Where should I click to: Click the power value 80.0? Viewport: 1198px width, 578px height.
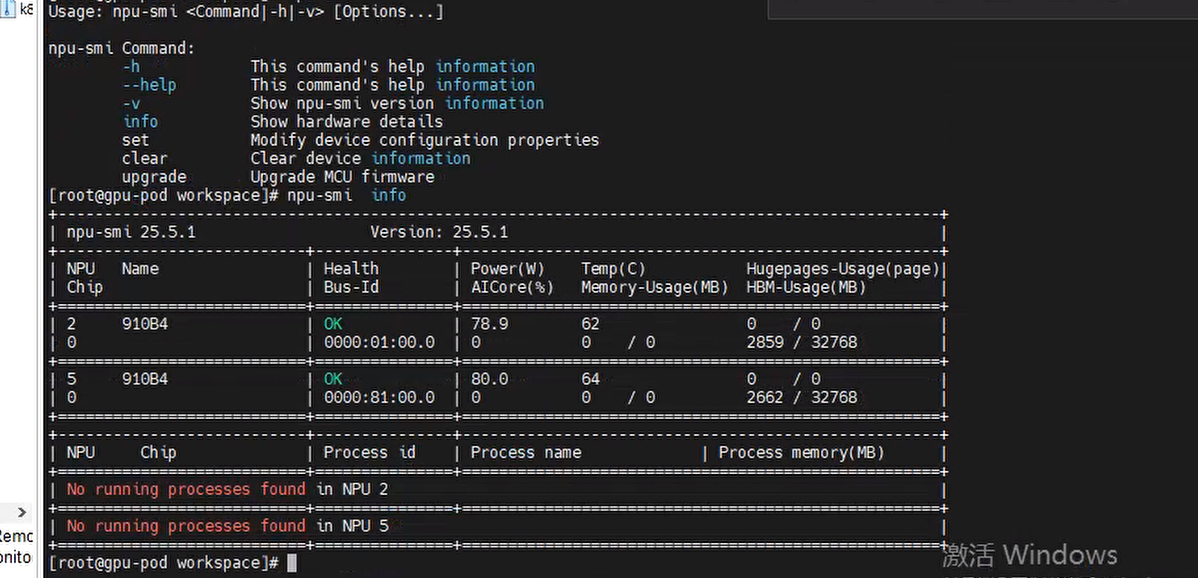[489, 379]
